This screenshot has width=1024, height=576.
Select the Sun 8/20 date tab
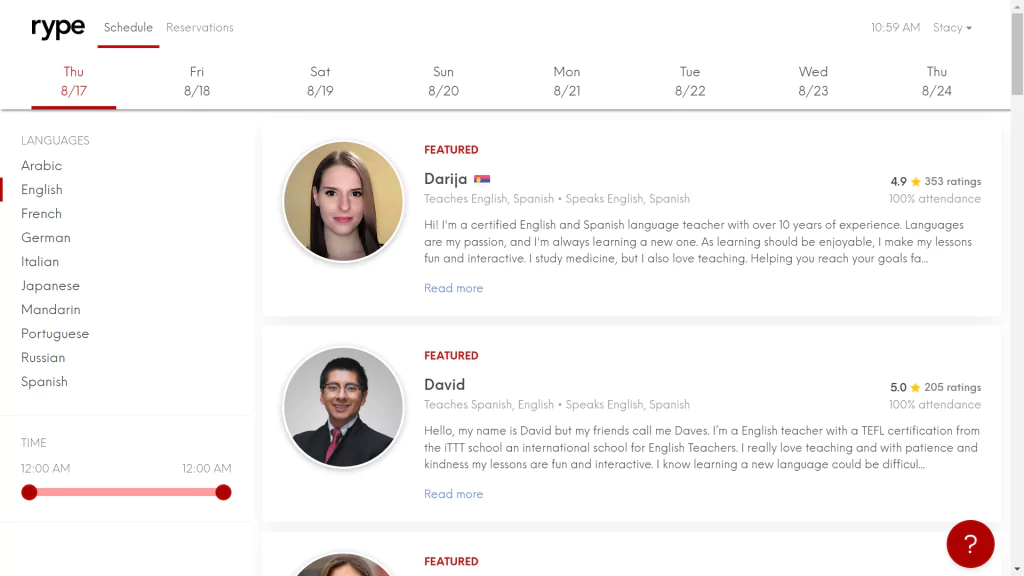click(443, 82)
